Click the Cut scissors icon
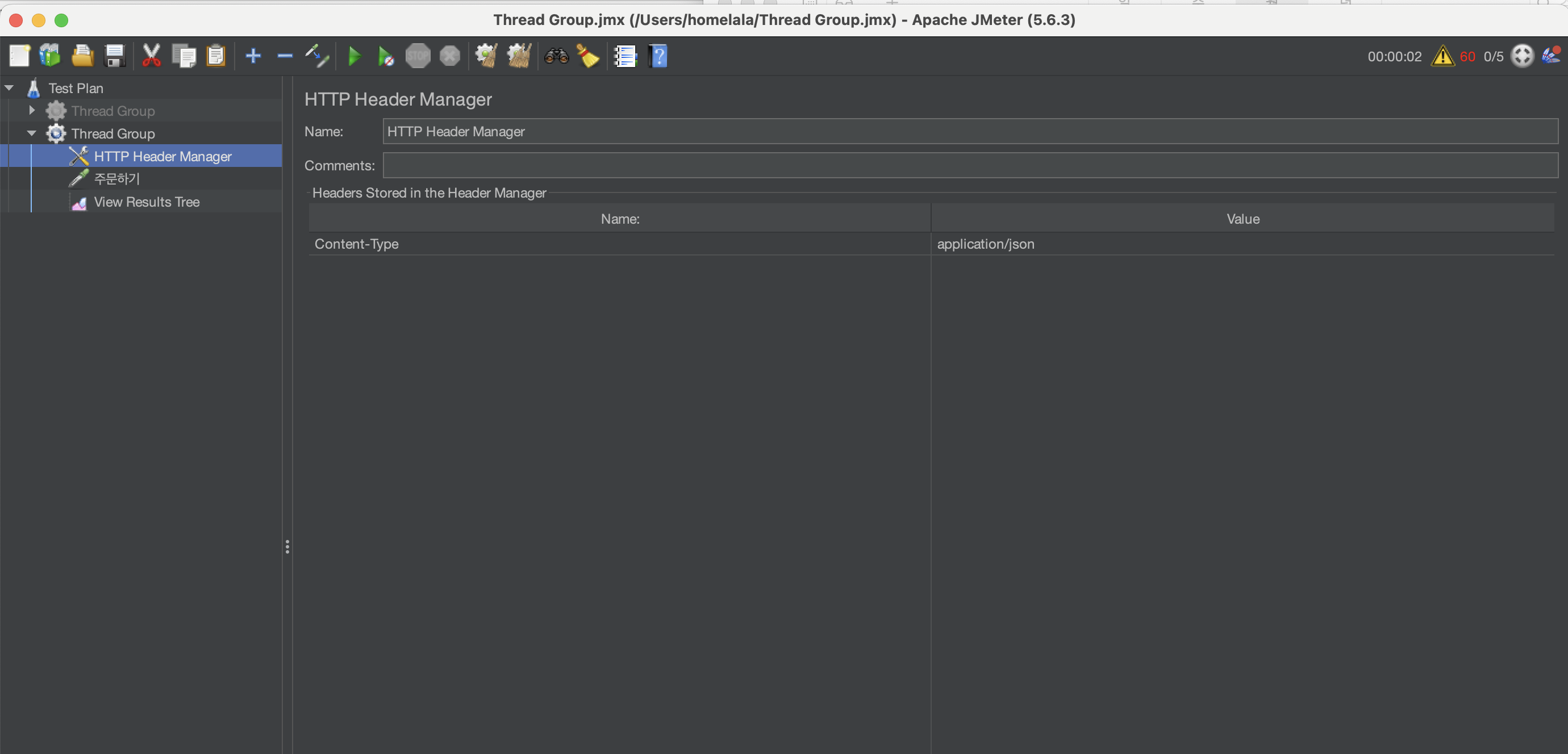Screen dimensions: 1568x754 151,57
